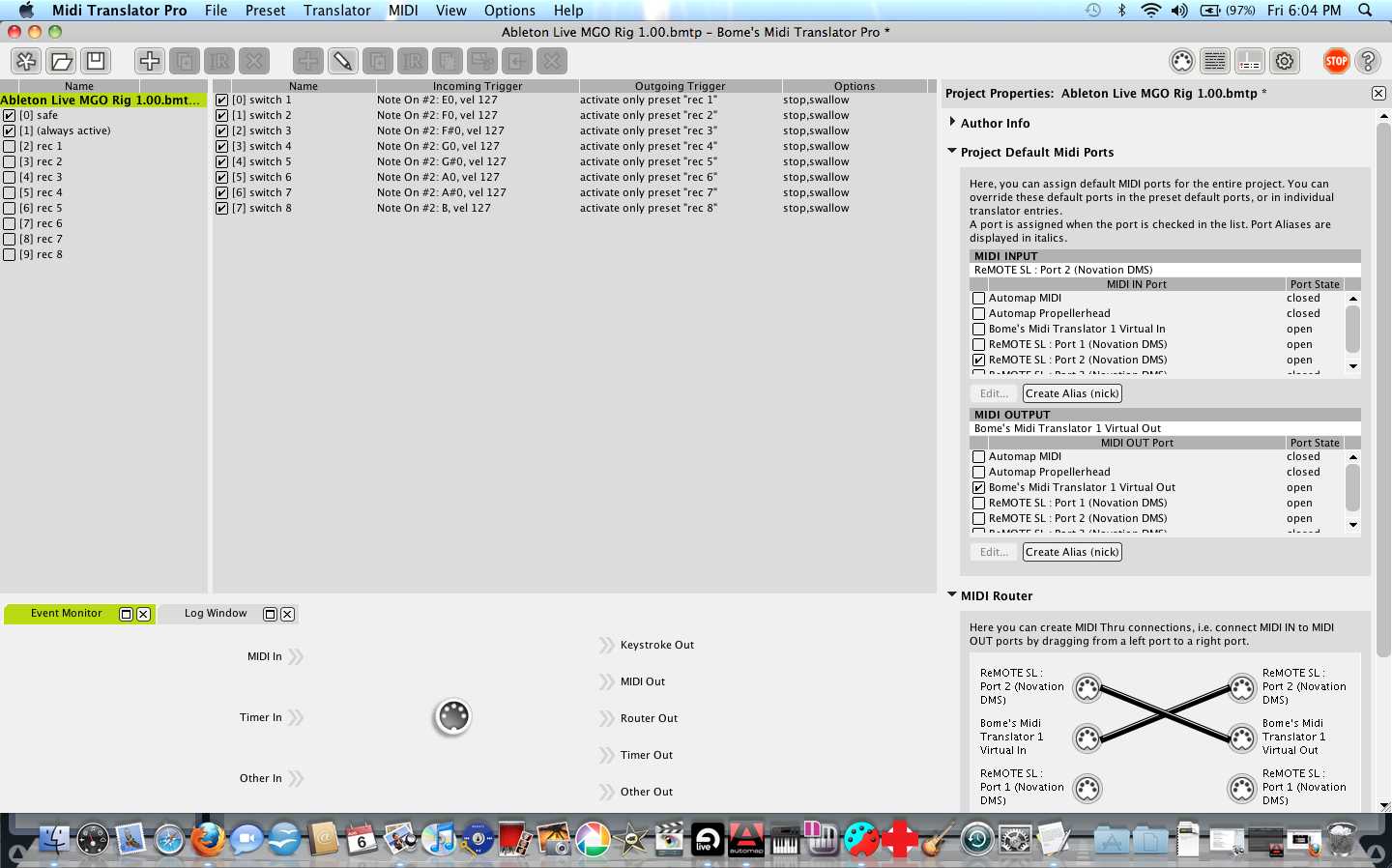This screenshot has height=868, width=1392.
Task: Click Create Alias (nick) under MIDI INPUT
Action: 1072,393
